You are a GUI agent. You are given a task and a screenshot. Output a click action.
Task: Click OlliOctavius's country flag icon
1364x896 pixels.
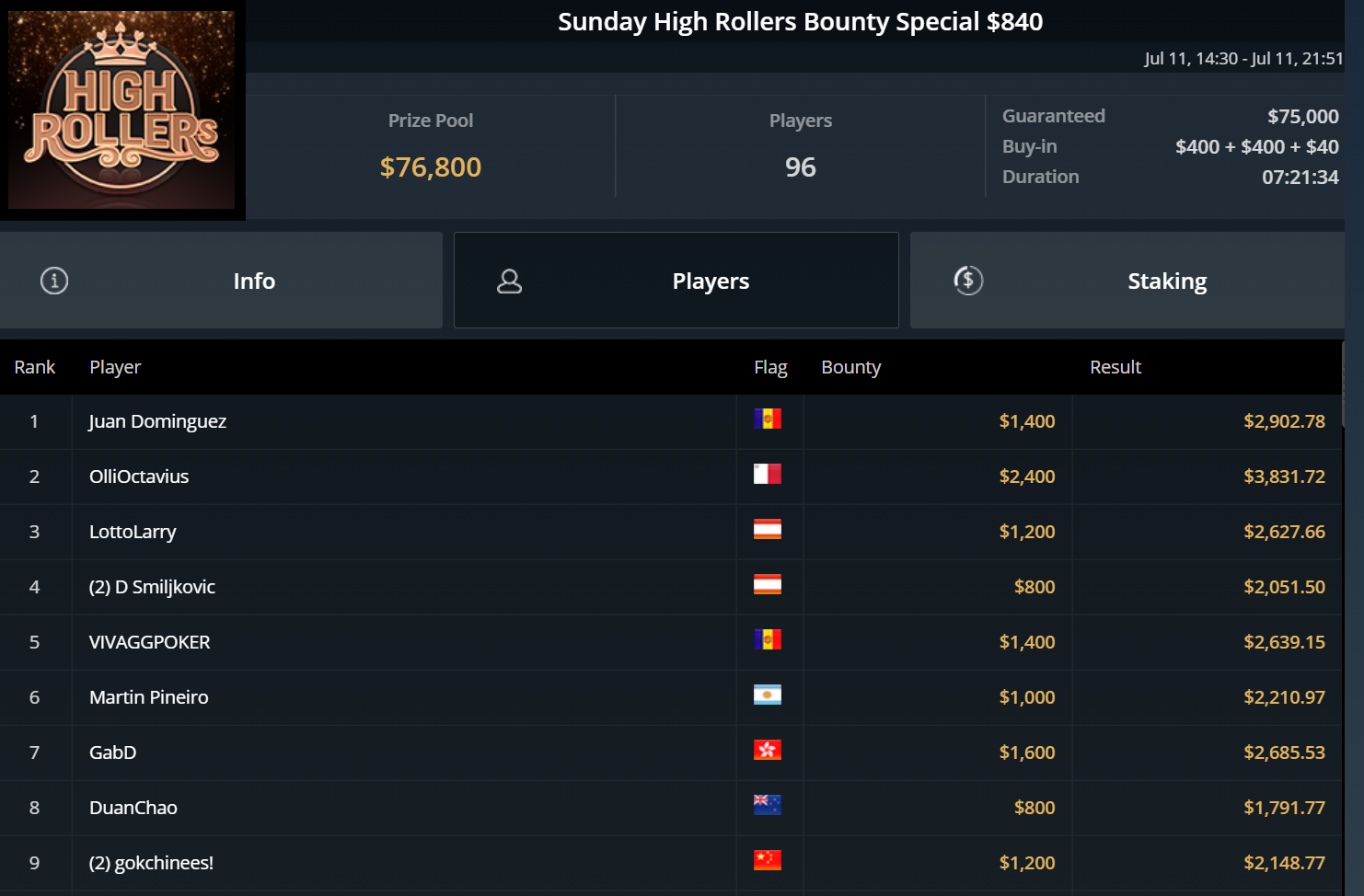[767, 475]
